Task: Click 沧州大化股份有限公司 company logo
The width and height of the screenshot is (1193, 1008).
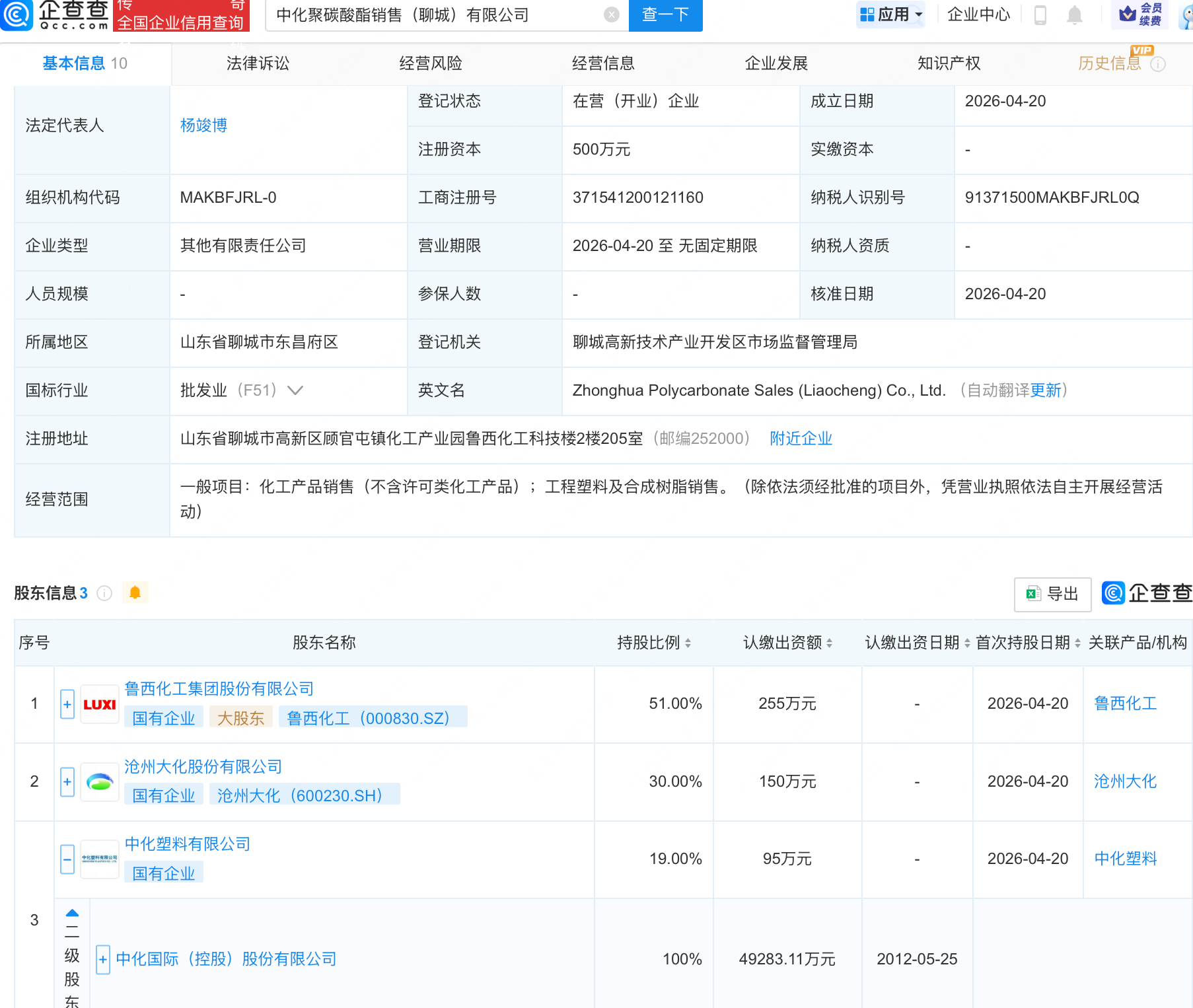Action: tap(99, 781)
